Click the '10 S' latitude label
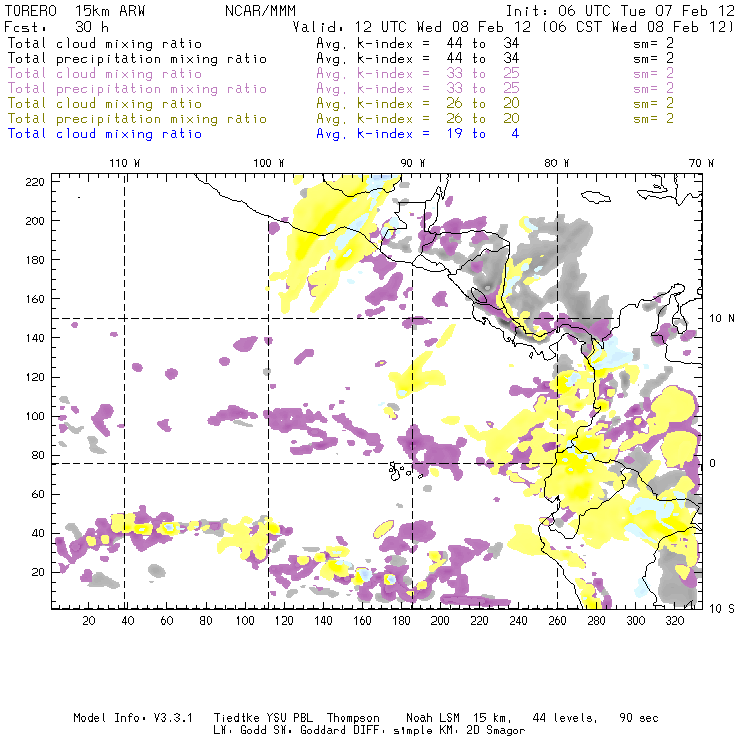Viewport: 740px width, 740px height. point(722,609)
